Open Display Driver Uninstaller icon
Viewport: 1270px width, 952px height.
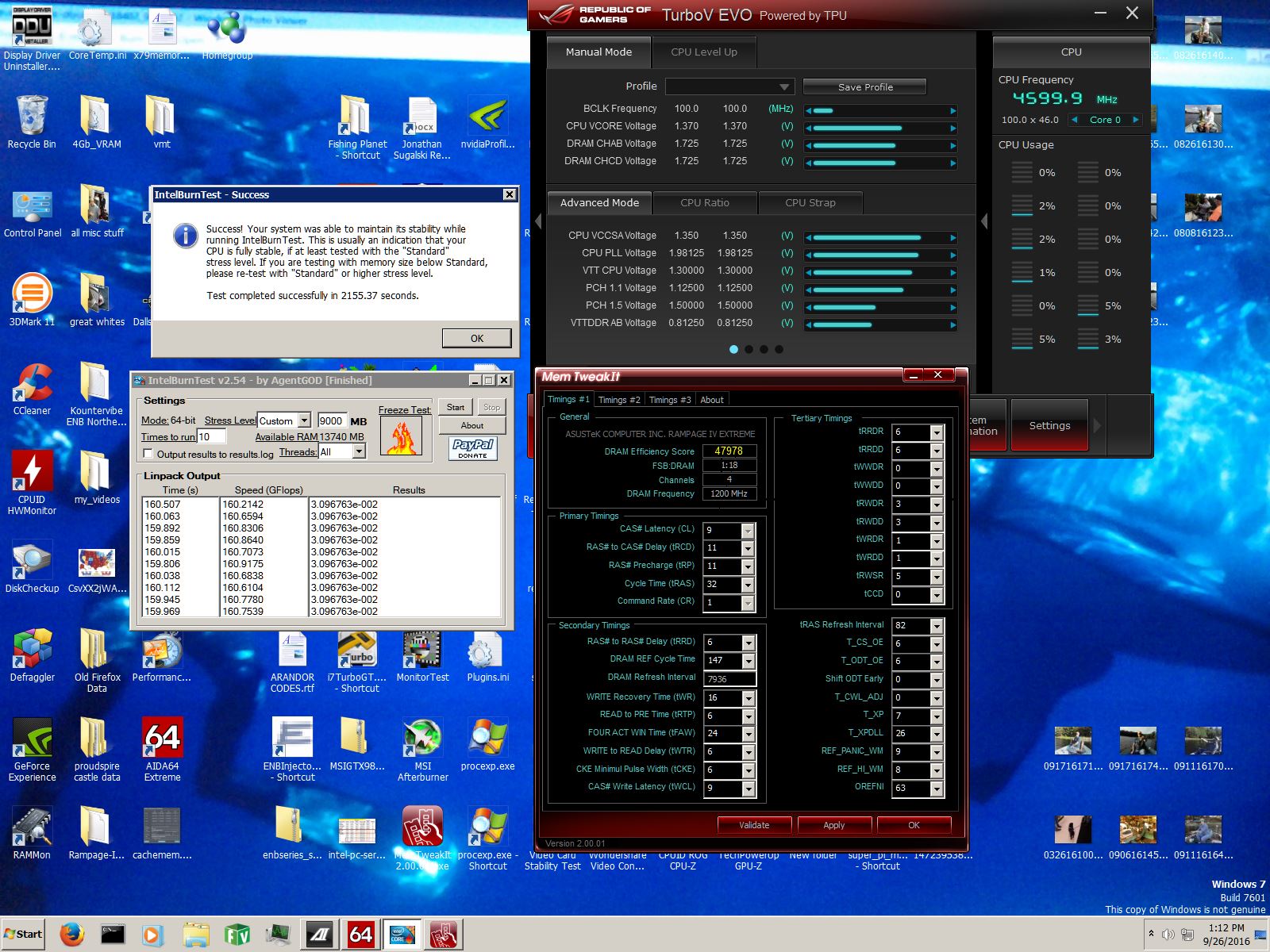(32, 38)
